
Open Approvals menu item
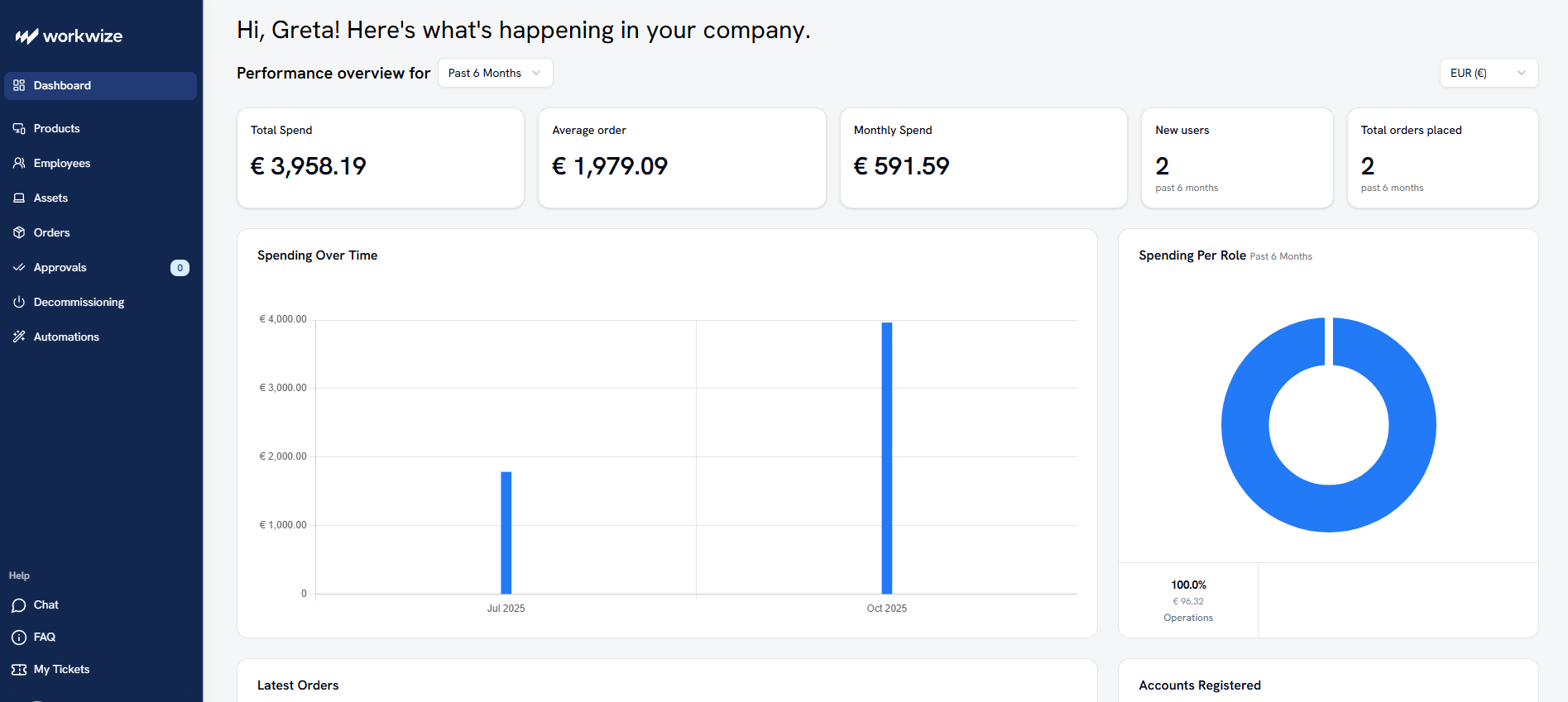click(x=100, y=267)
